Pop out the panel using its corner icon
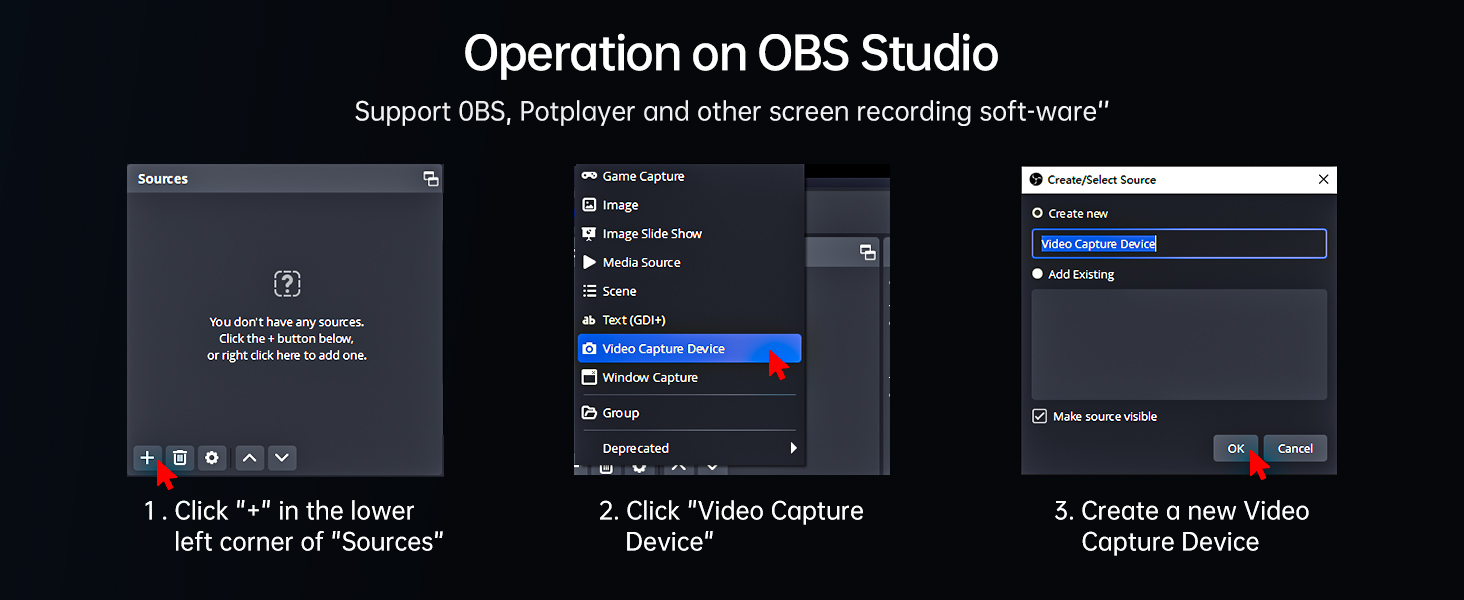 pos(866,252)
